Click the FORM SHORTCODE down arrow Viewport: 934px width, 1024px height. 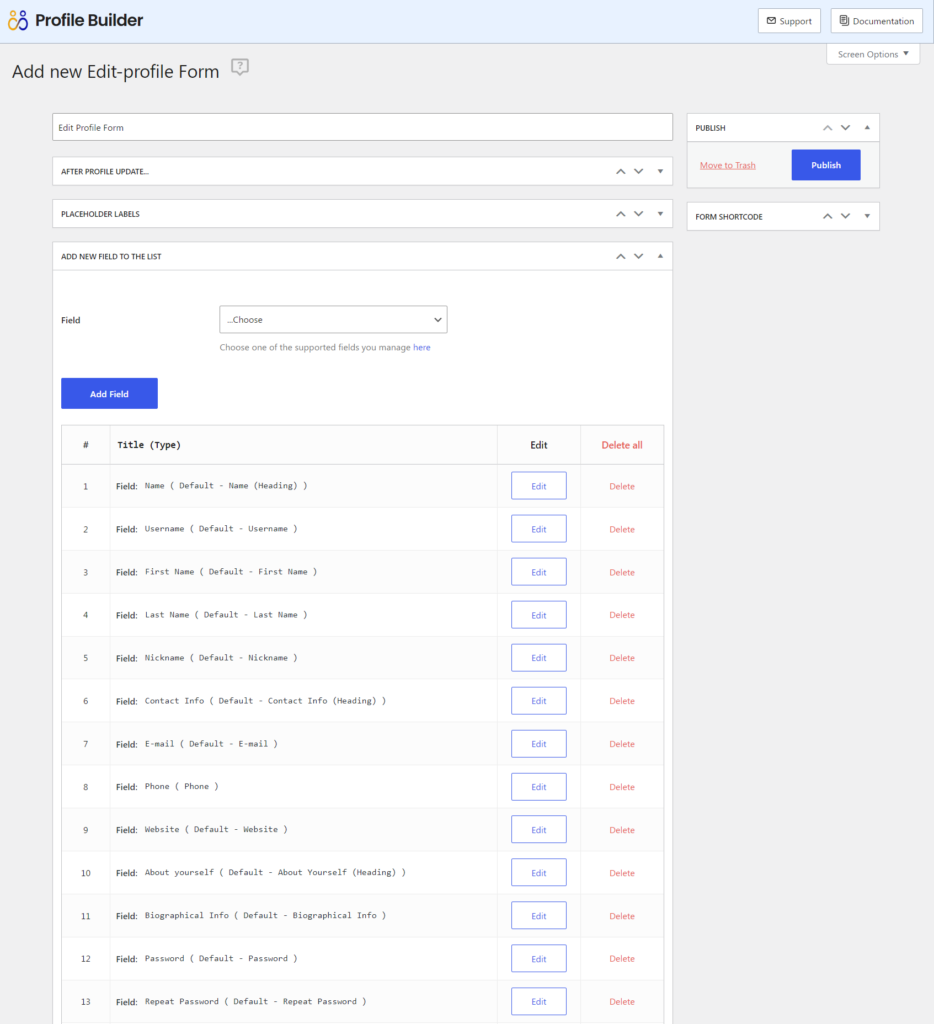coord(845,216)
